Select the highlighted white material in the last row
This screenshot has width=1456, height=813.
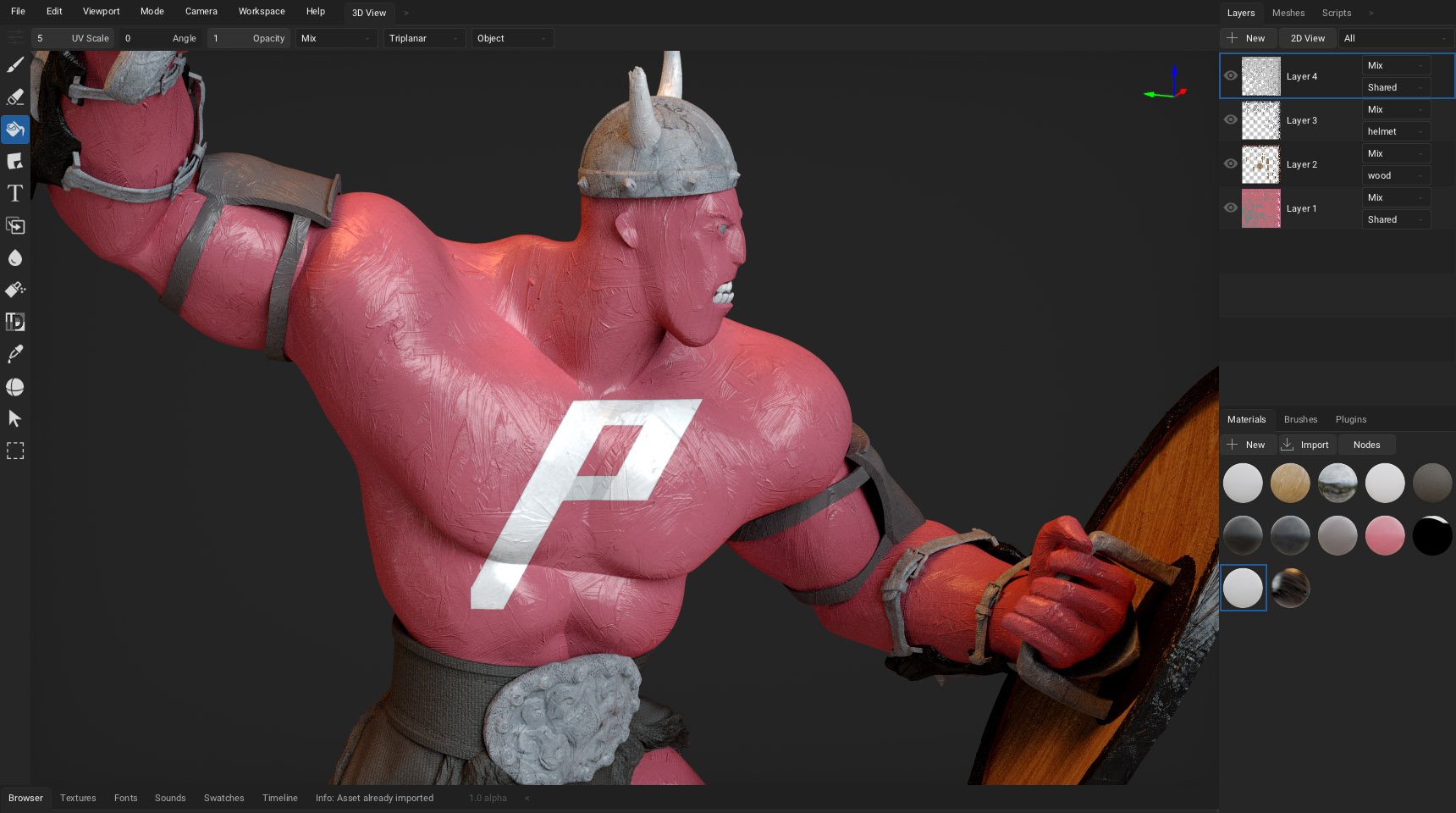(1243, 588)
